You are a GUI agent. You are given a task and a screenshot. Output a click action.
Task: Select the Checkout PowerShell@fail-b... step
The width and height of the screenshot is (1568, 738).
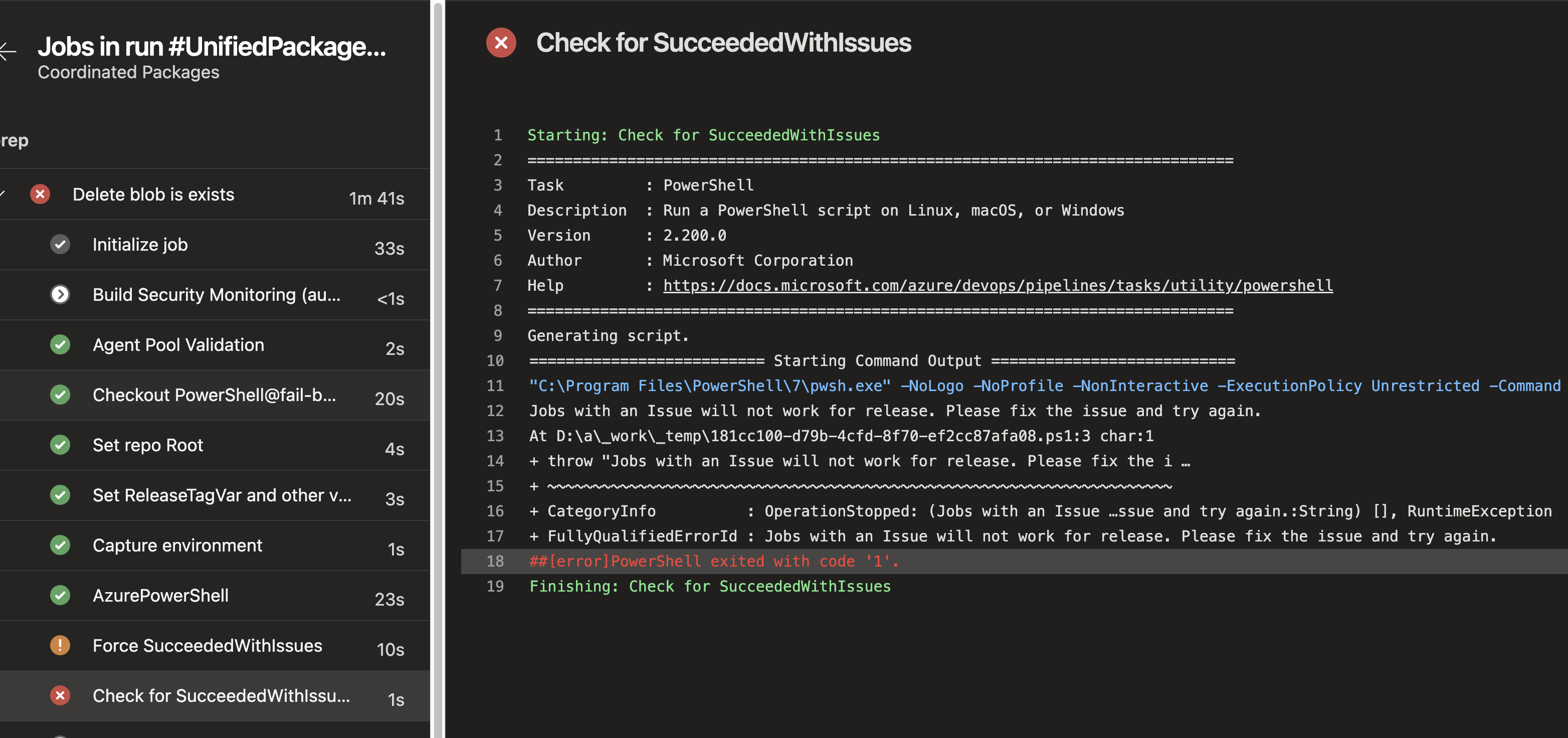coord(215,395)
